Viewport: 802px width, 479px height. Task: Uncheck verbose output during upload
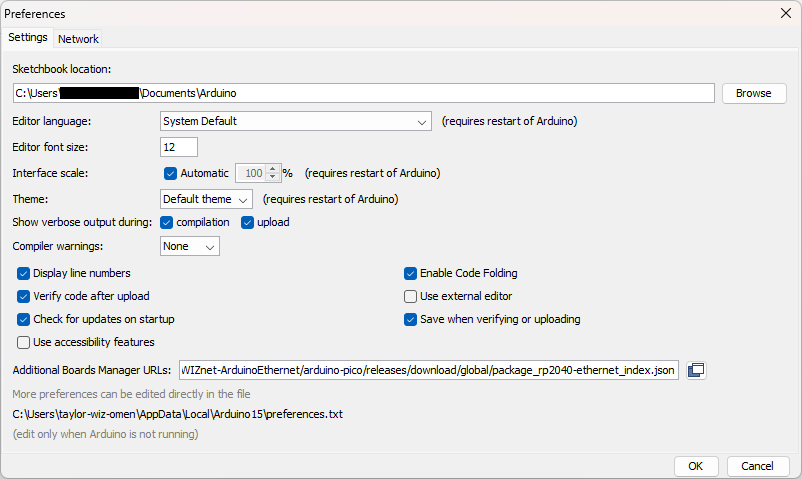[248, 223]
